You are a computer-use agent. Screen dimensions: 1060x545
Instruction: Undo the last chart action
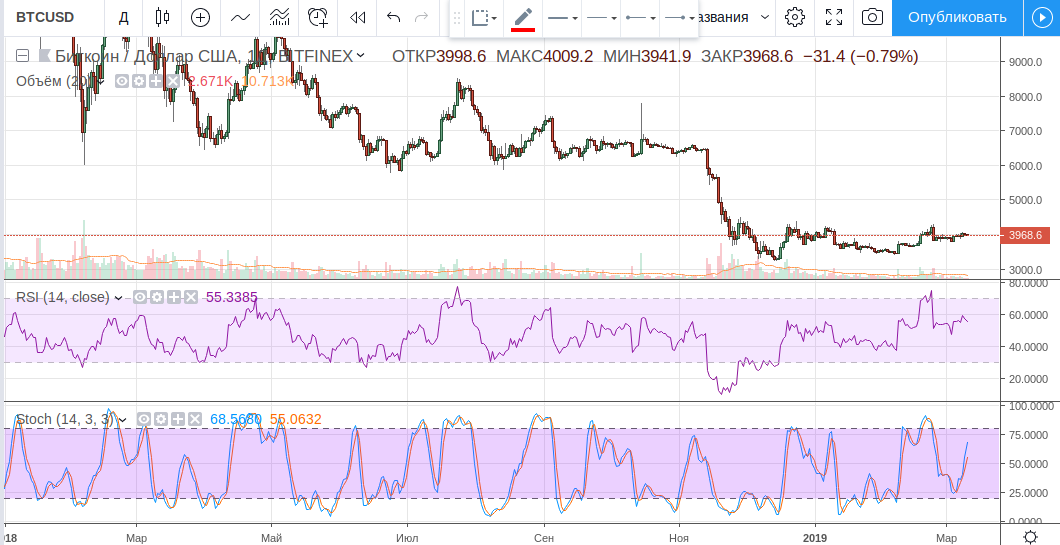tap(393, 17)
